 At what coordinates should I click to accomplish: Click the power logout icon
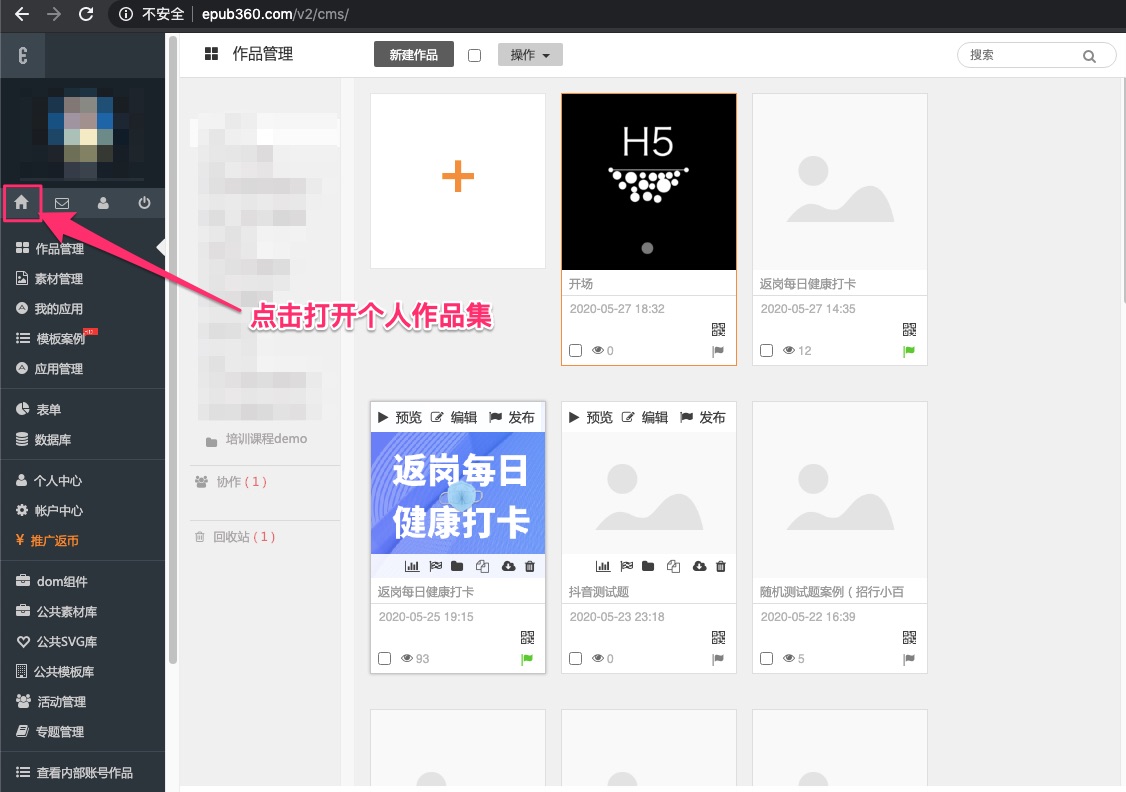(144, 203)
